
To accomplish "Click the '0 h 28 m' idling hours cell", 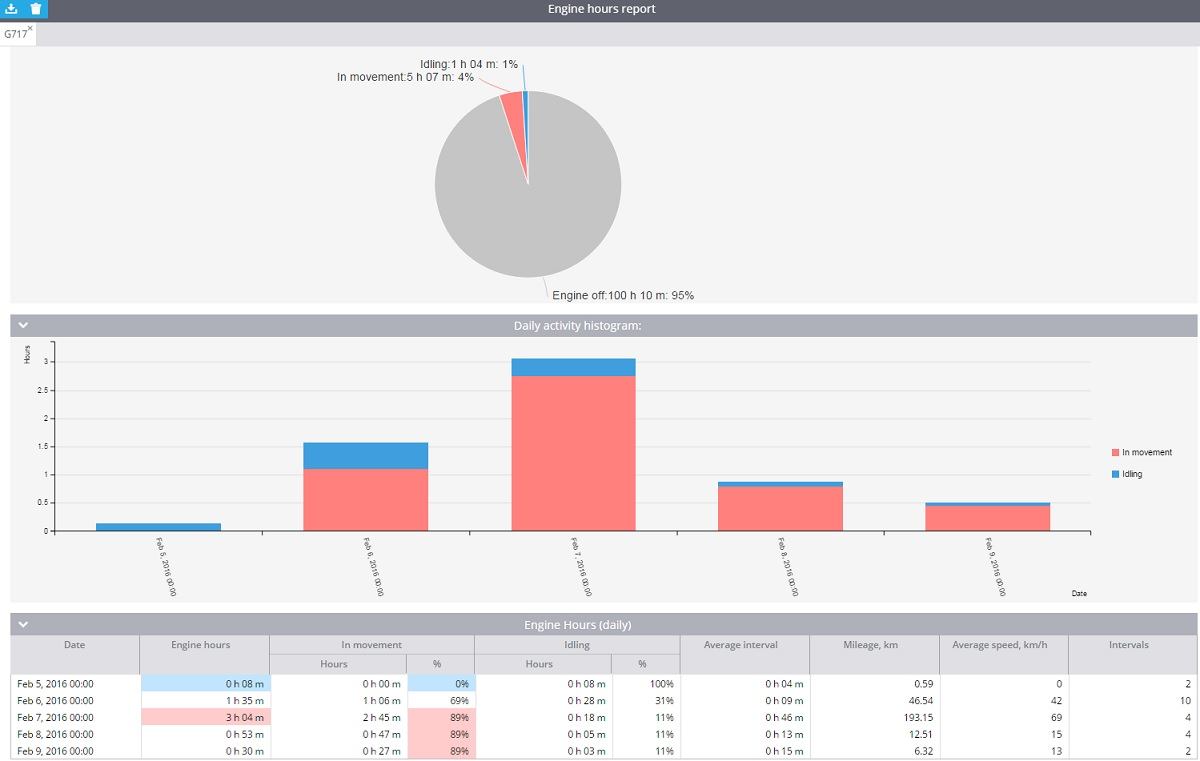I will click(x=543, y=701).
